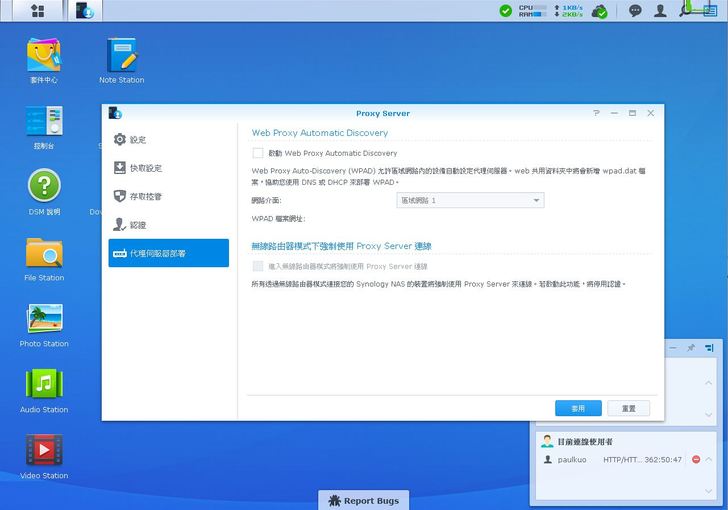728x510 pixels.
Task: Open the top bar search icon
Action: coord(685,11)
